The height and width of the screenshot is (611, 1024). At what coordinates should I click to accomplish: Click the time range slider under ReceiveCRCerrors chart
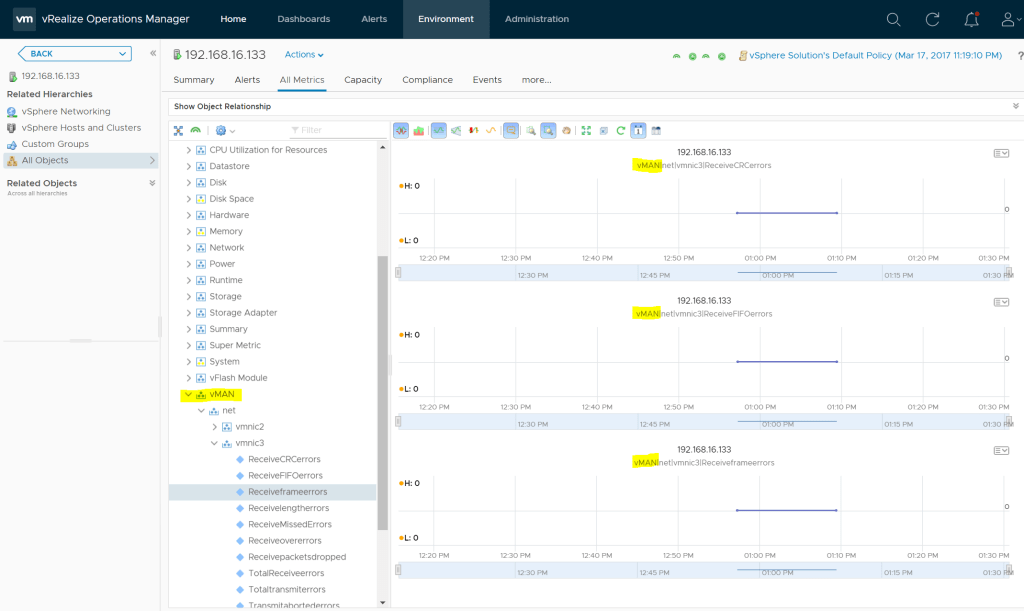(x=704, y=273)
